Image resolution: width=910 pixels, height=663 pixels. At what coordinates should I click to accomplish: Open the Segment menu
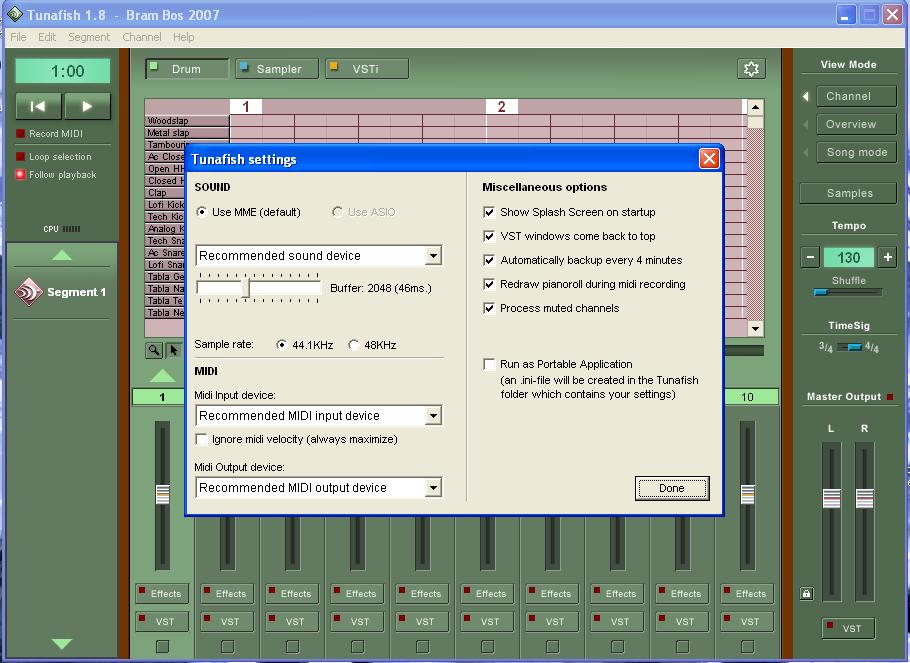pos(89,37)
